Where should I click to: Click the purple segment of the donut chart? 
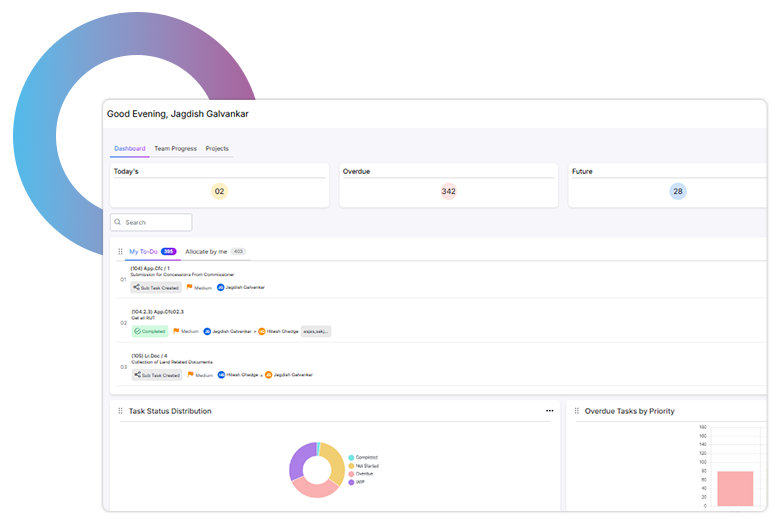click(301, 460)
